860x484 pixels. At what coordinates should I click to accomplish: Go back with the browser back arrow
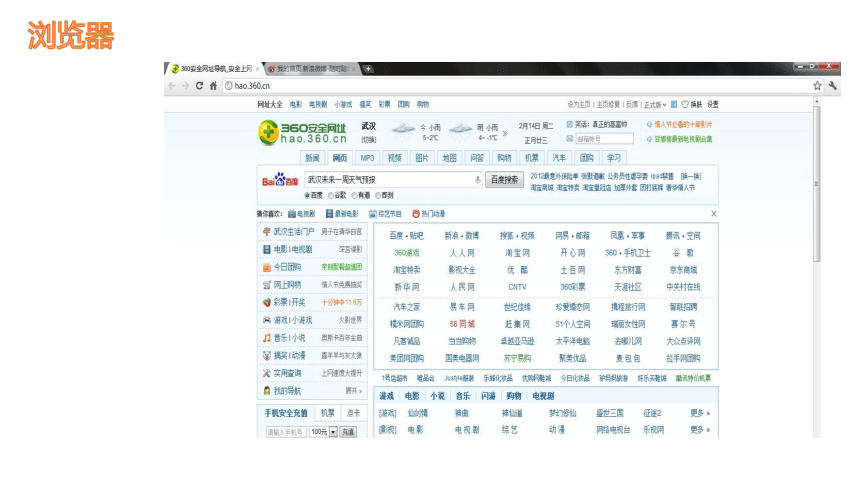(x=172, y=86)
